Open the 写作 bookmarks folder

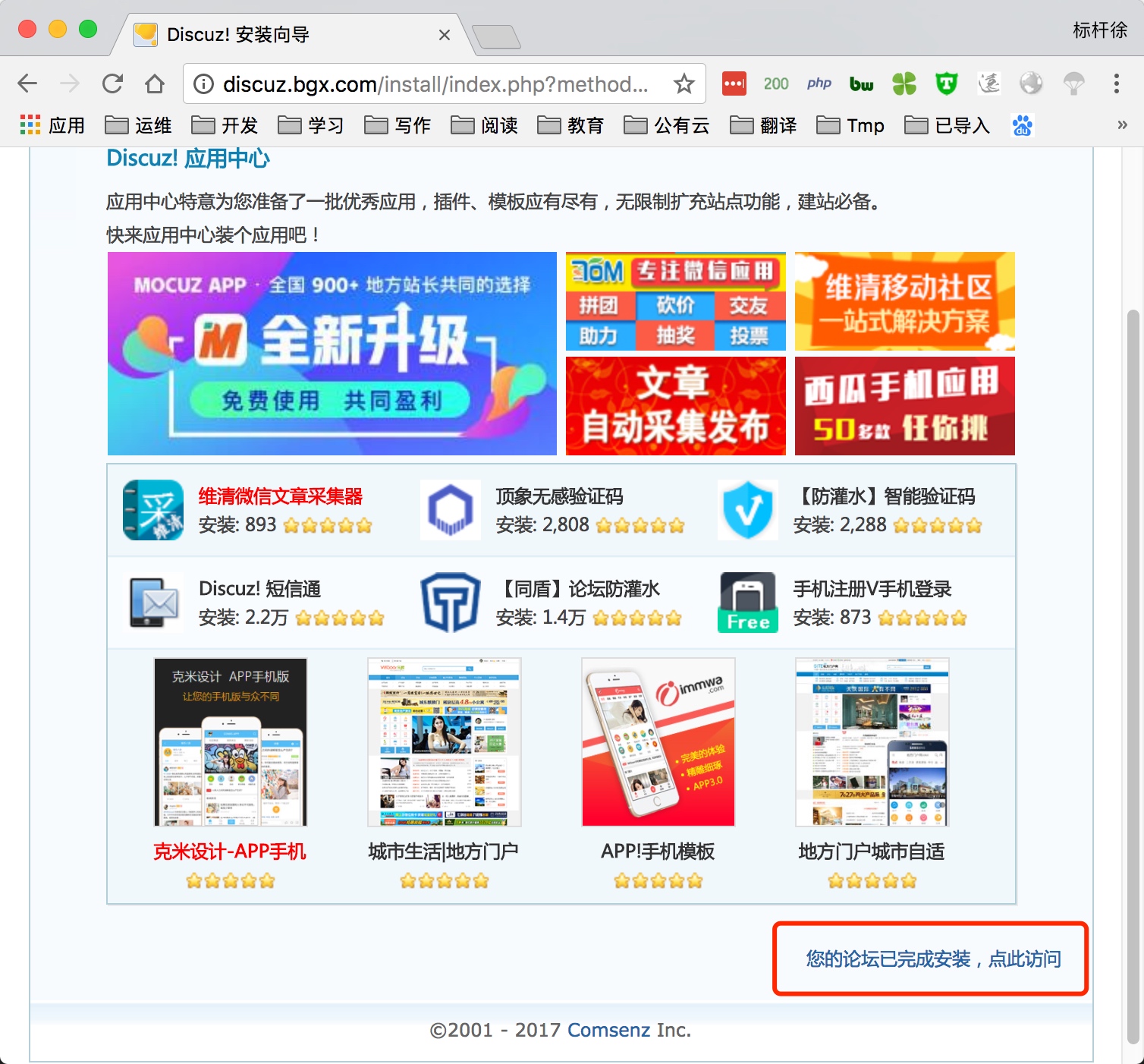point(398,125)
